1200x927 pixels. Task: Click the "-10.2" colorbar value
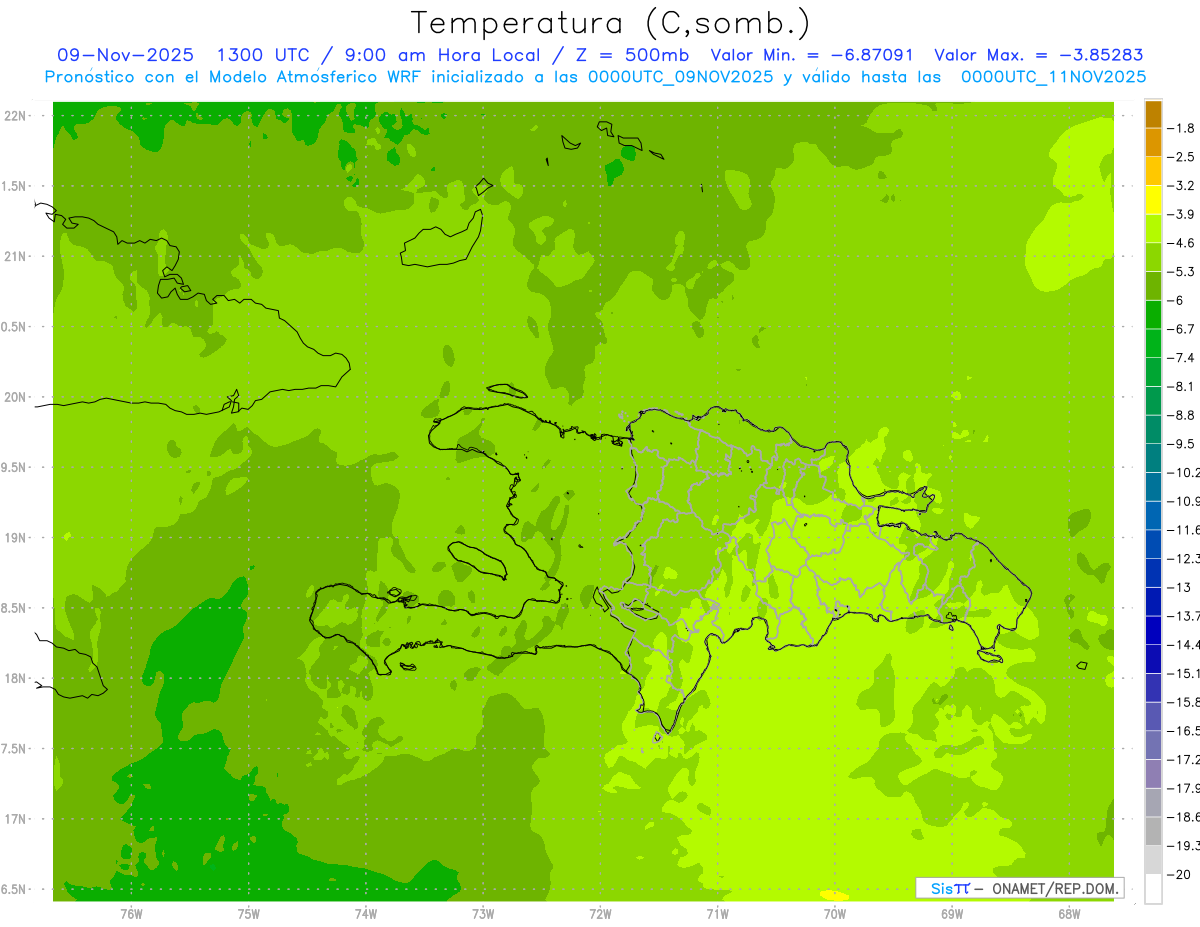[1183, 472]
